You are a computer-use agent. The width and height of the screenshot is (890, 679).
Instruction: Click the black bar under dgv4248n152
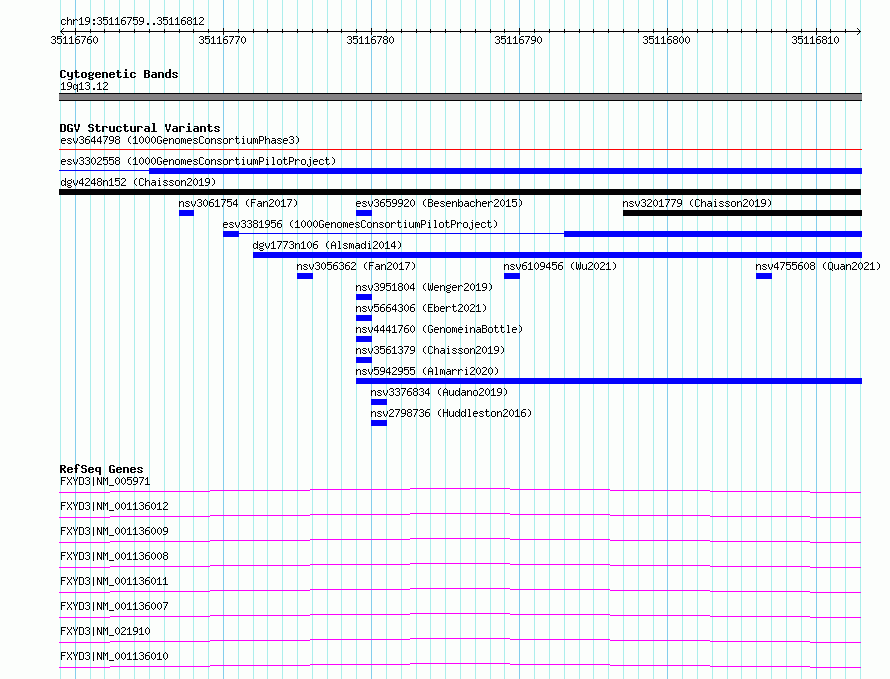tap(460, 192)
